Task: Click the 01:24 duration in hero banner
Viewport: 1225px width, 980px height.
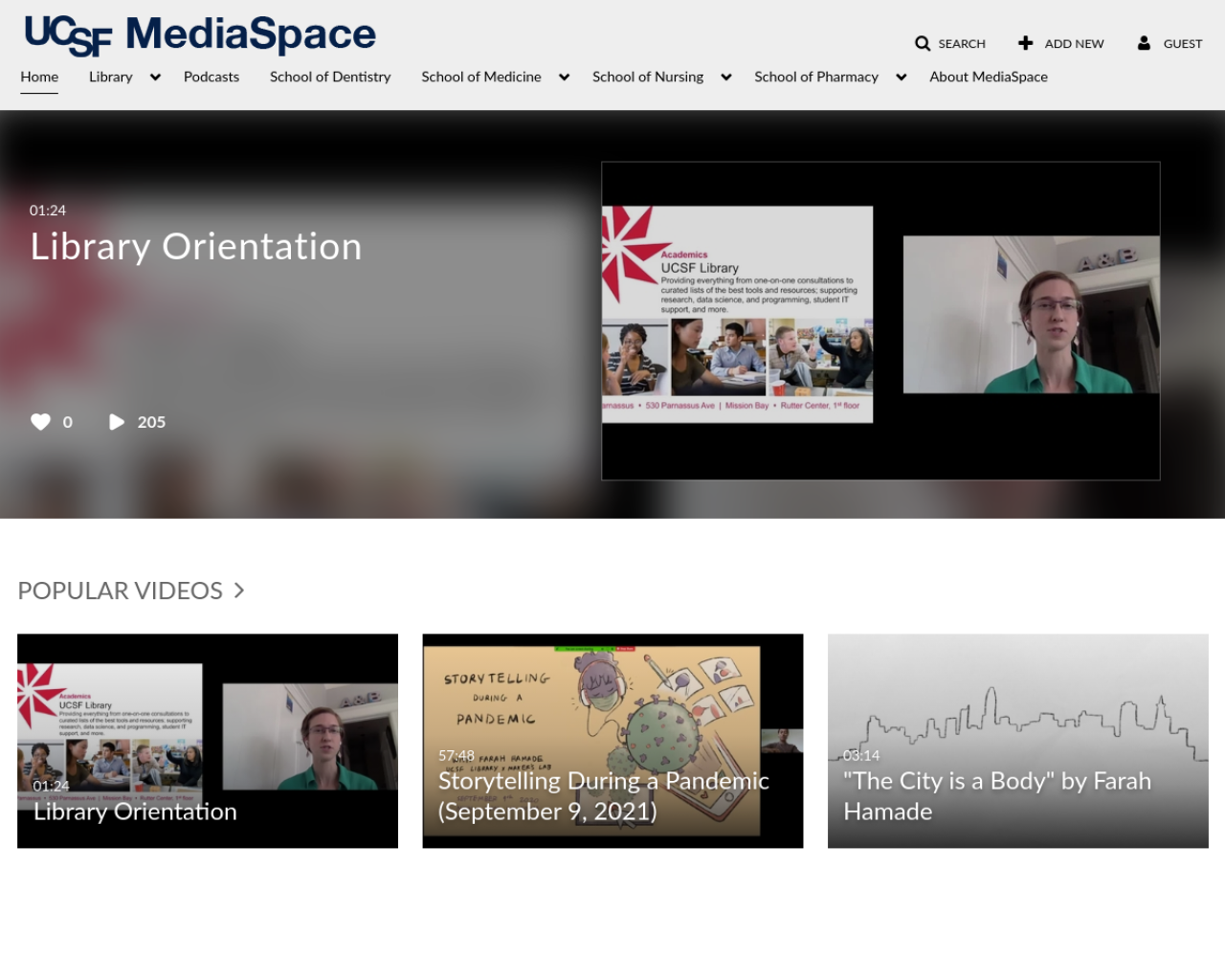Action: [x=48, y=211]
